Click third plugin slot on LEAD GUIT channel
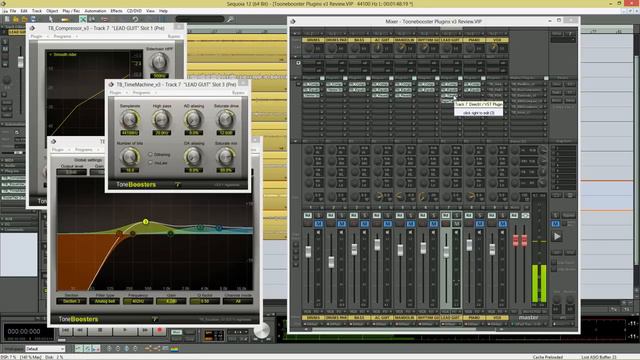 [x=449, y=96]
